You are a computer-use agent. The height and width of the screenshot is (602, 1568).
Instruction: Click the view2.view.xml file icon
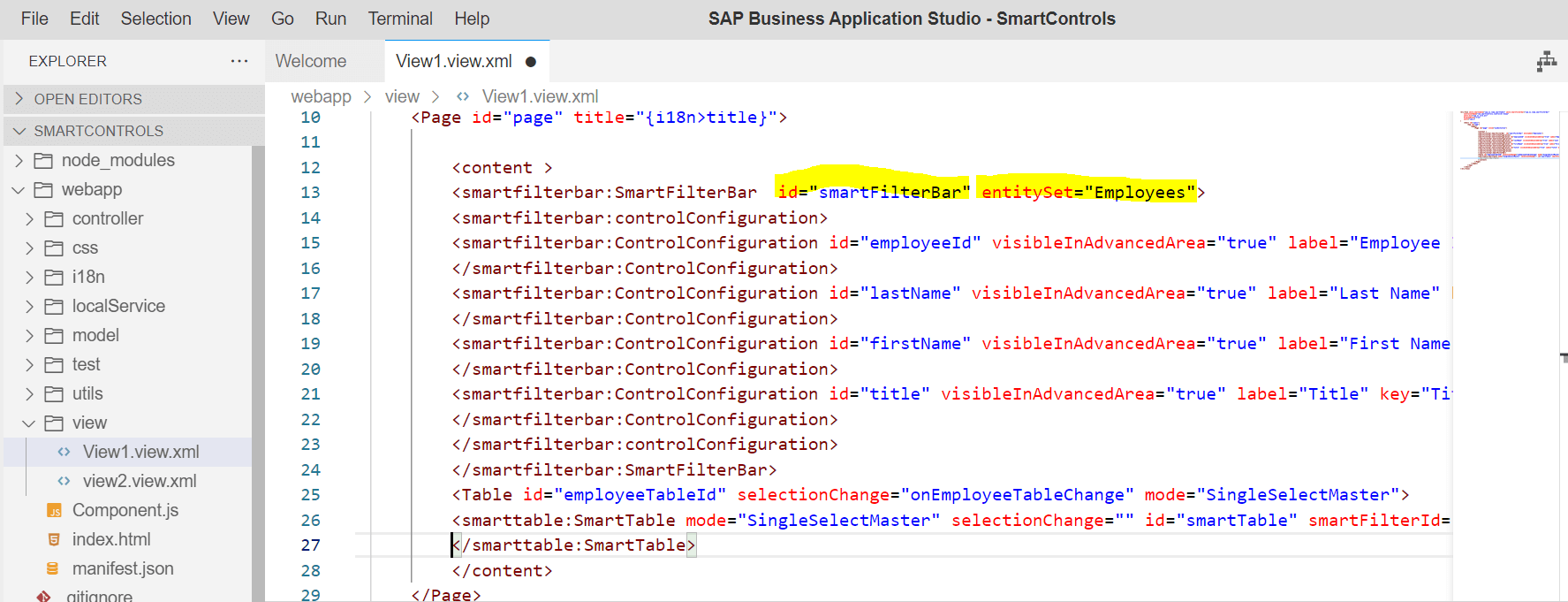coord(64,482)
